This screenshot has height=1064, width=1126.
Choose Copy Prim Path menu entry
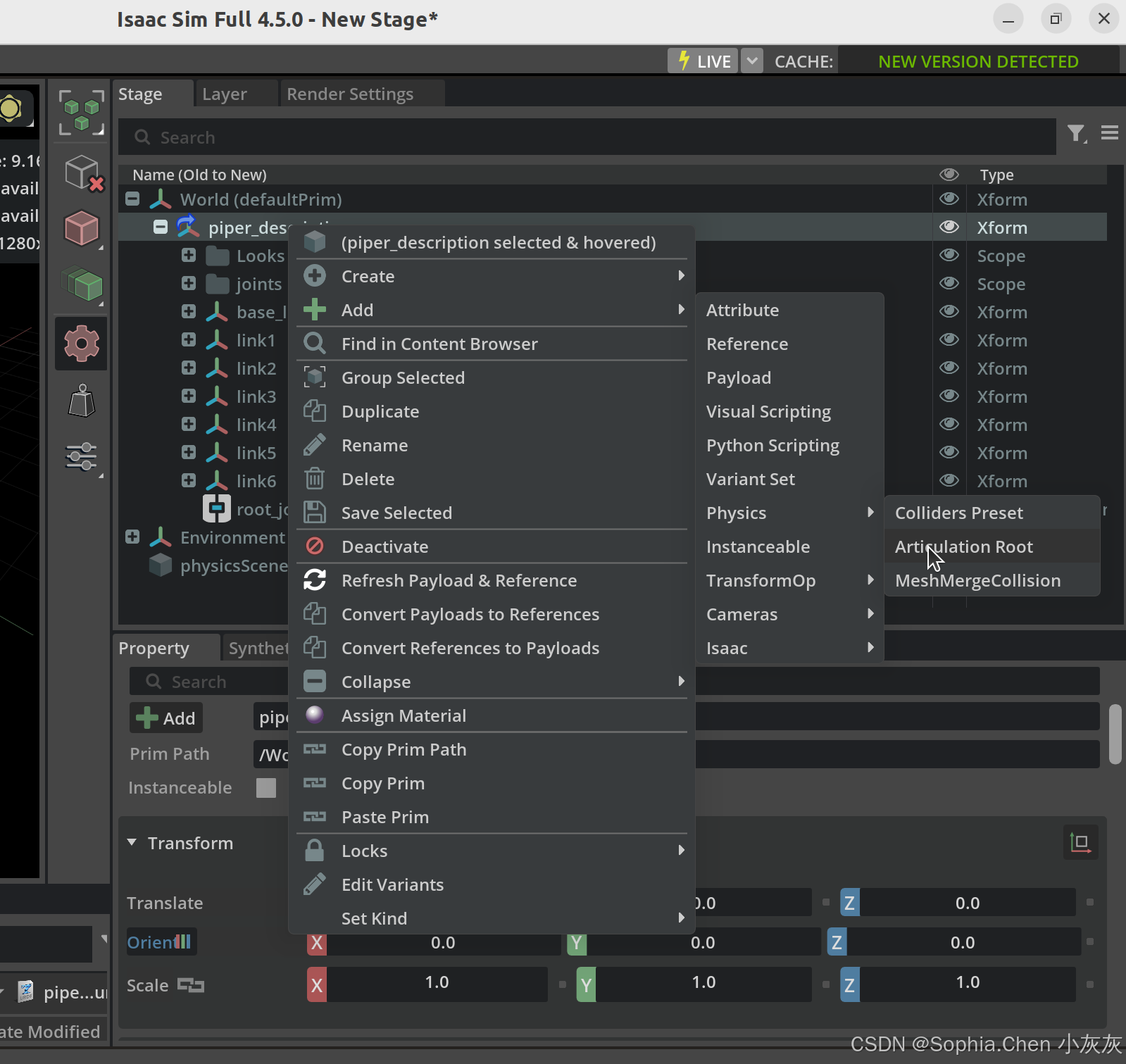tap(492, 749)
